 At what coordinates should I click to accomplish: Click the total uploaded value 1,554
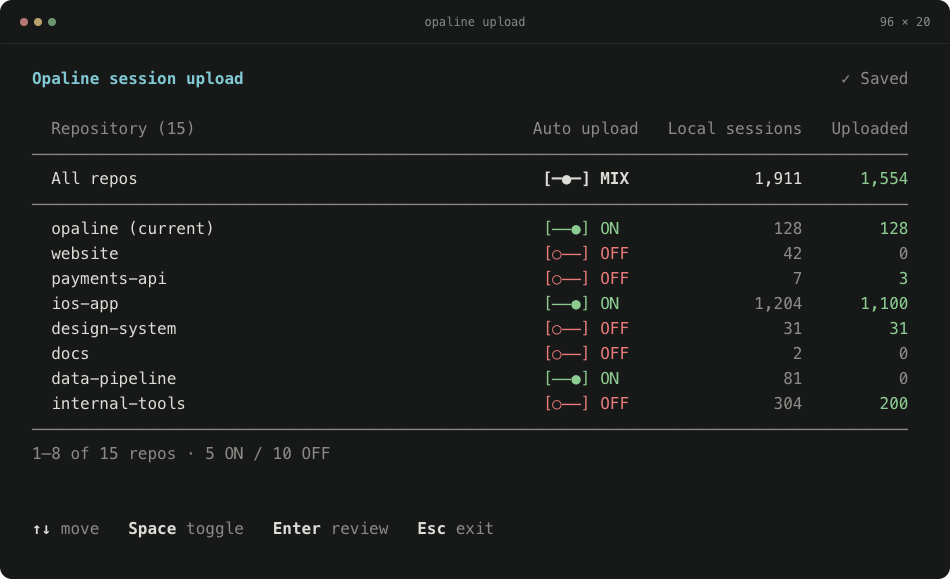click(x=884, y=179)
